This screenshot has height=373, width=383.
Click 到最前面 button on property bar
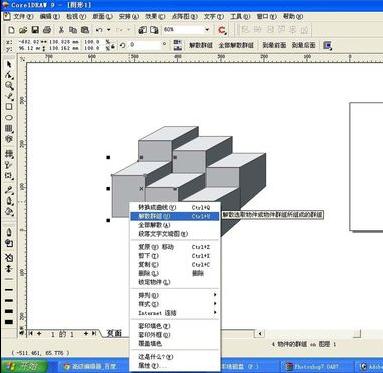click(274, 45)
